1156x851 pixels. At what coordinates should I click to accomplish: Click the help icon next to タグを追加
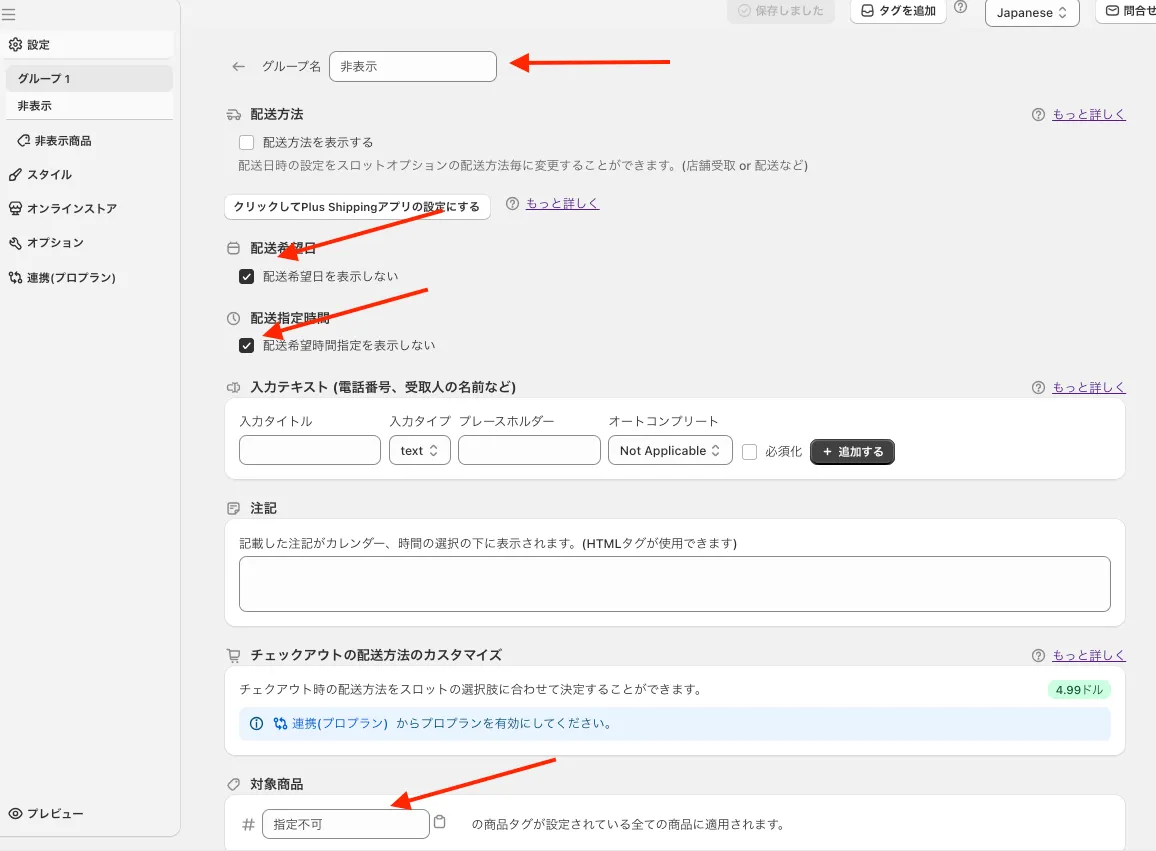961,7
